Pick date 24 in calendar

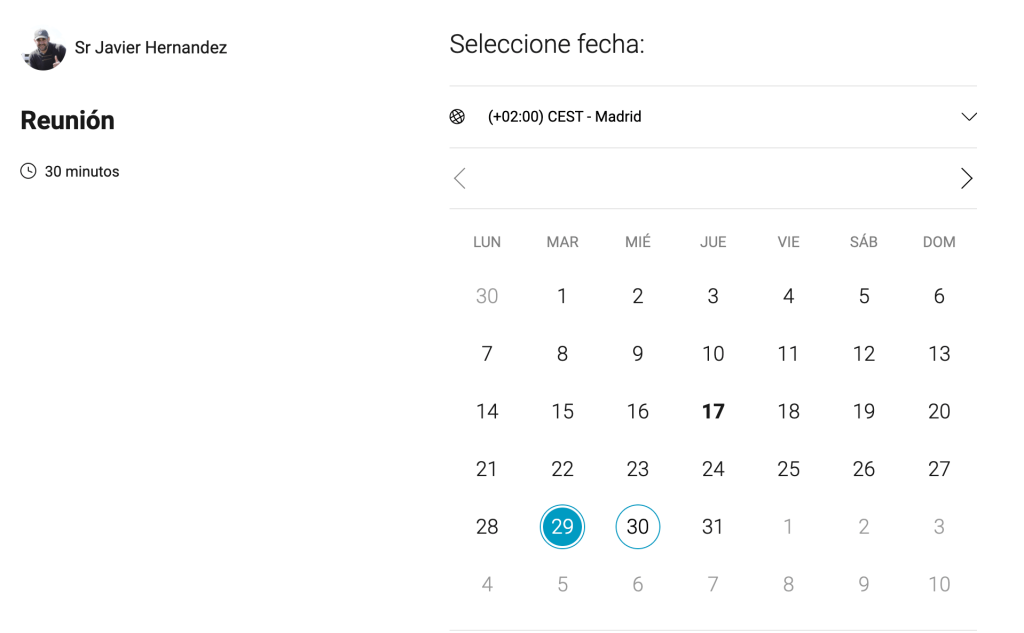tap(713, 469)
